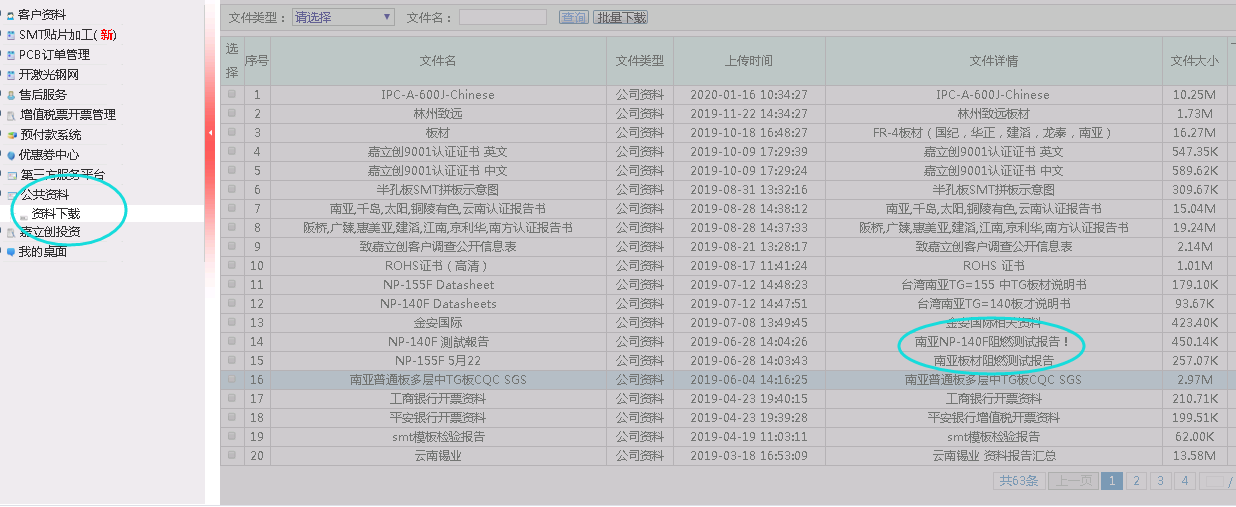Viewport: 1236px width, 507px height.
Task: Open 资料下载 in the sidebar
Action: pyautogui.click(x=56, y=214)
